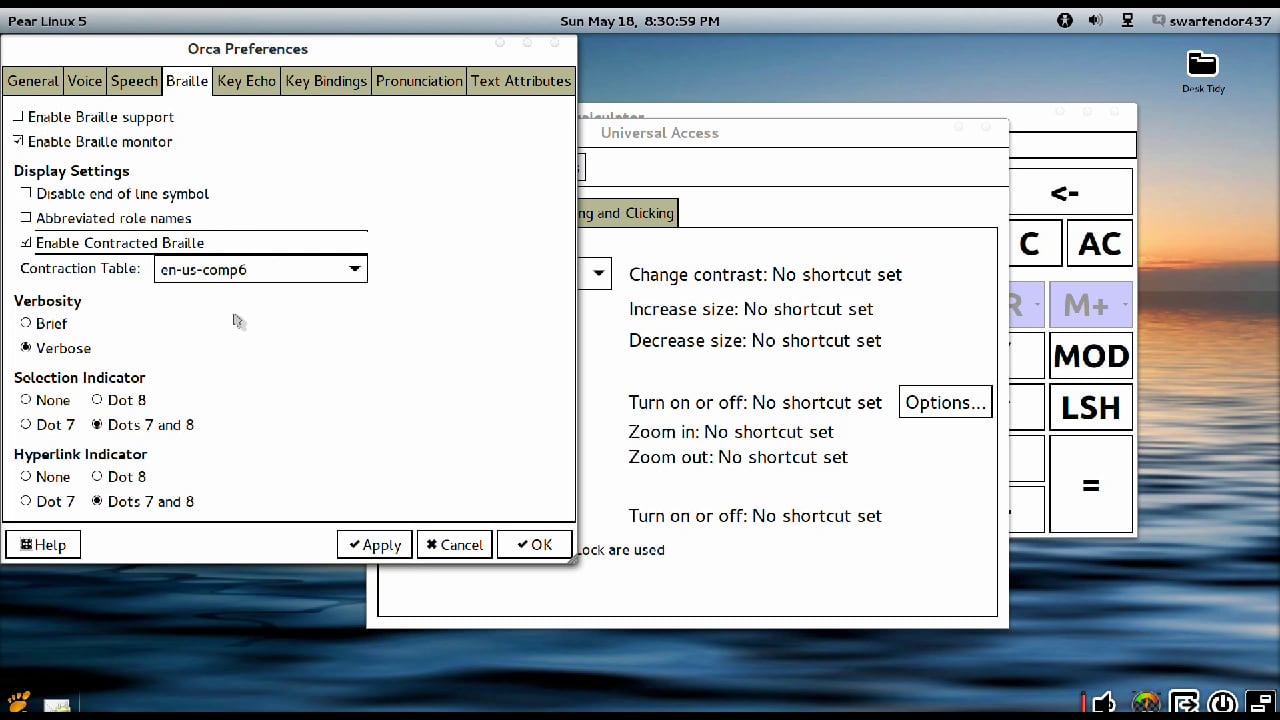The height and width of the screenshot is (720, 1280).
Task: Open the system monitor gauge icon
Action: pyautogui.click(x=1146, y=703)
